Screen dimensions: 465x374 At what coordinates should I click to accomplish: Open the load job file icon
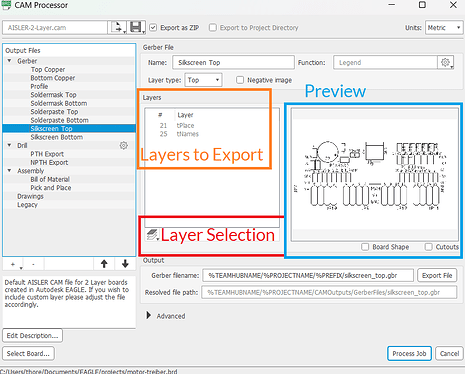coord(118,27)
